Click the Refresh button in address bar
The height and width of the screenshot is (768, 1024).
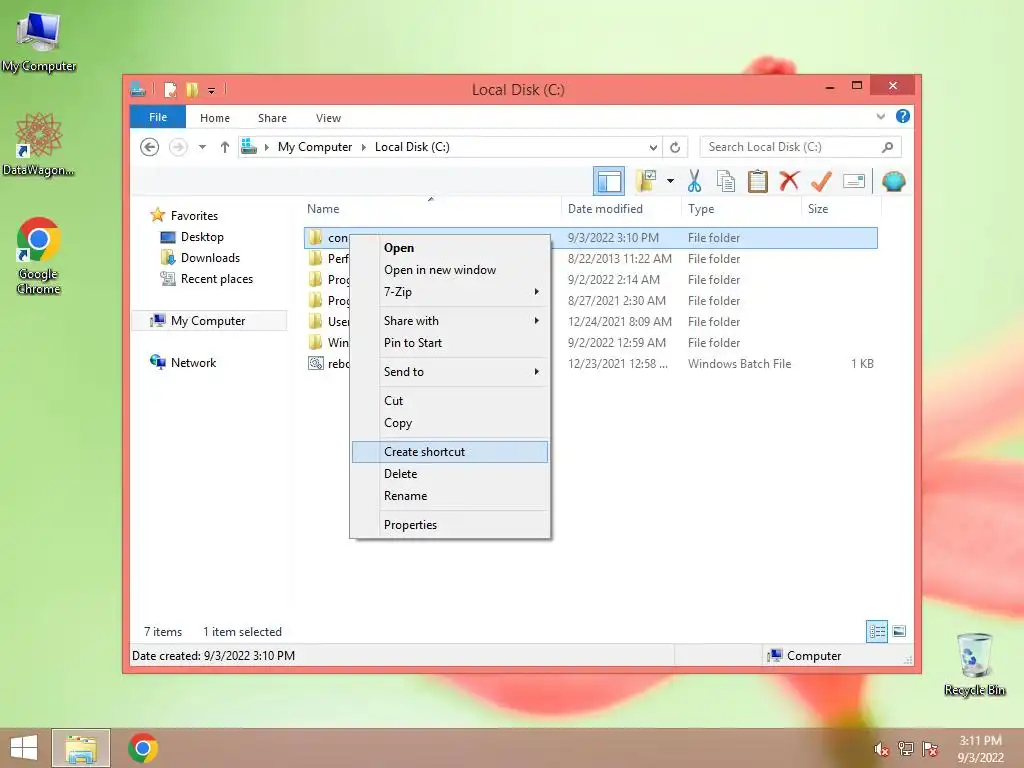675,147
